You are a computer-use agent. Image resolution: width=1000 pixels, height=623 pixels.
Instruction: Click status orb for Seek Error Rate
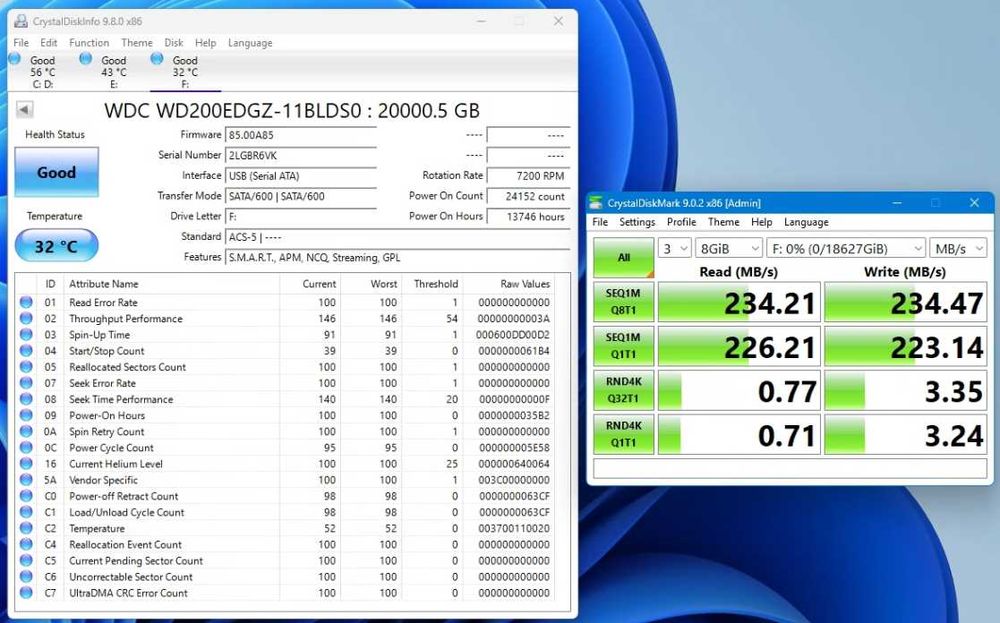click(26, 383)
